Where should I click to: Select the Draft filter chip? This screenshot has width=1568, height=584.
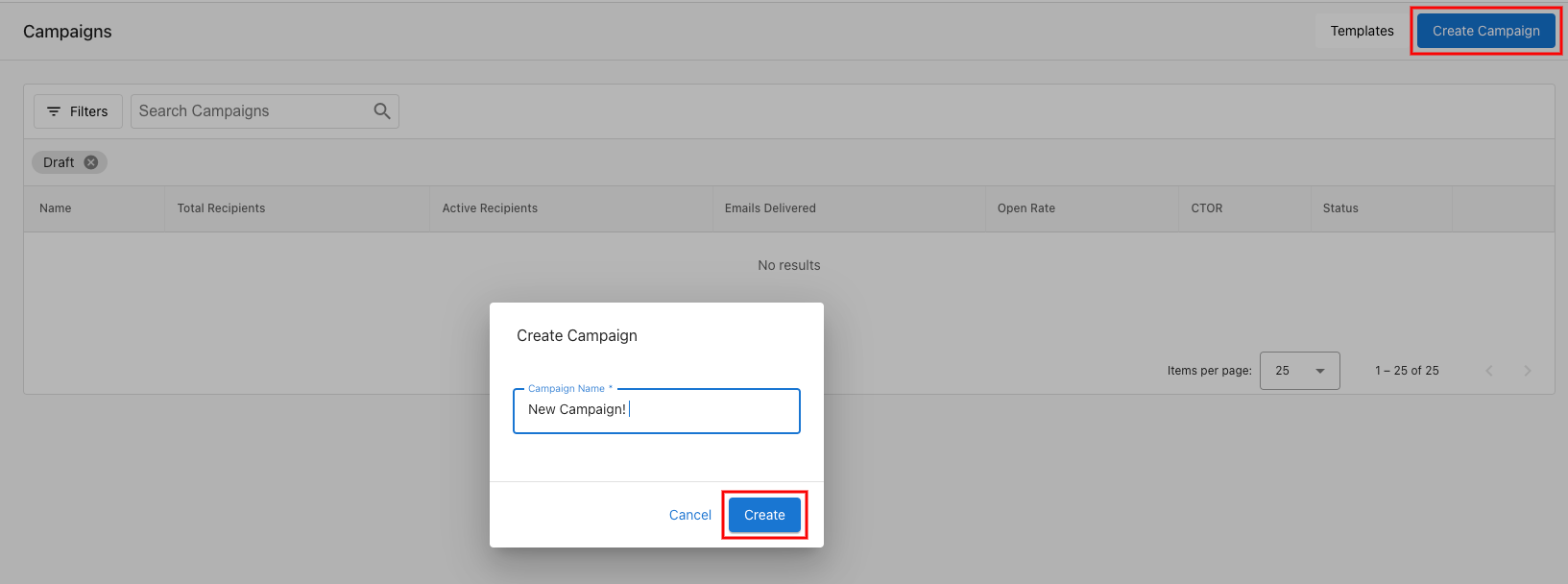pos(59,162)
